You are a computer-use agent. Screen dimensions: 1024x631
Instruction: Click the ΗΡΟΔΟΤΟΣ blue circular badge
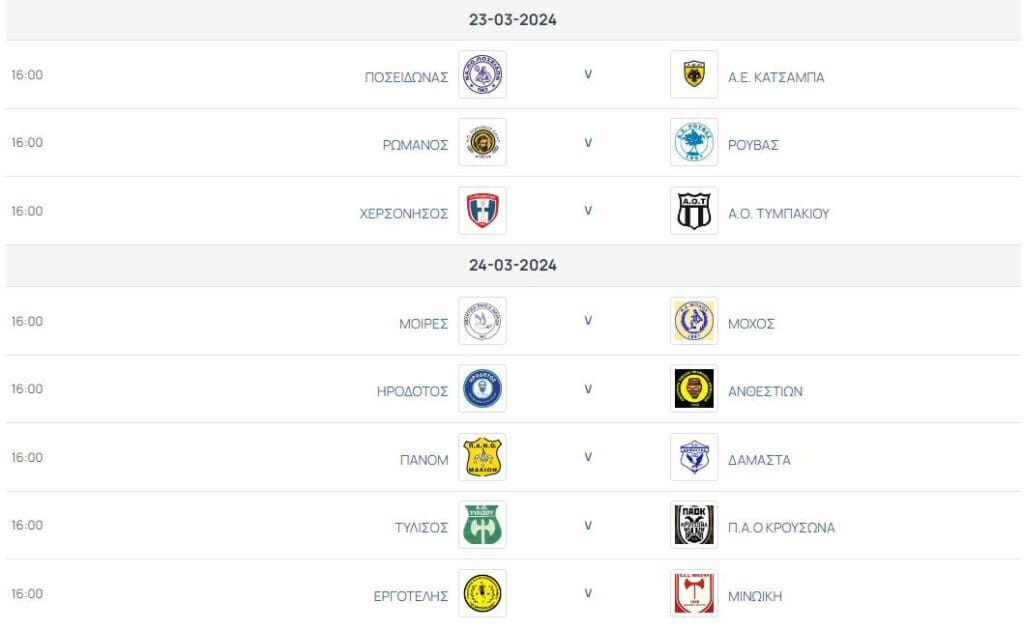click(483, 389)
